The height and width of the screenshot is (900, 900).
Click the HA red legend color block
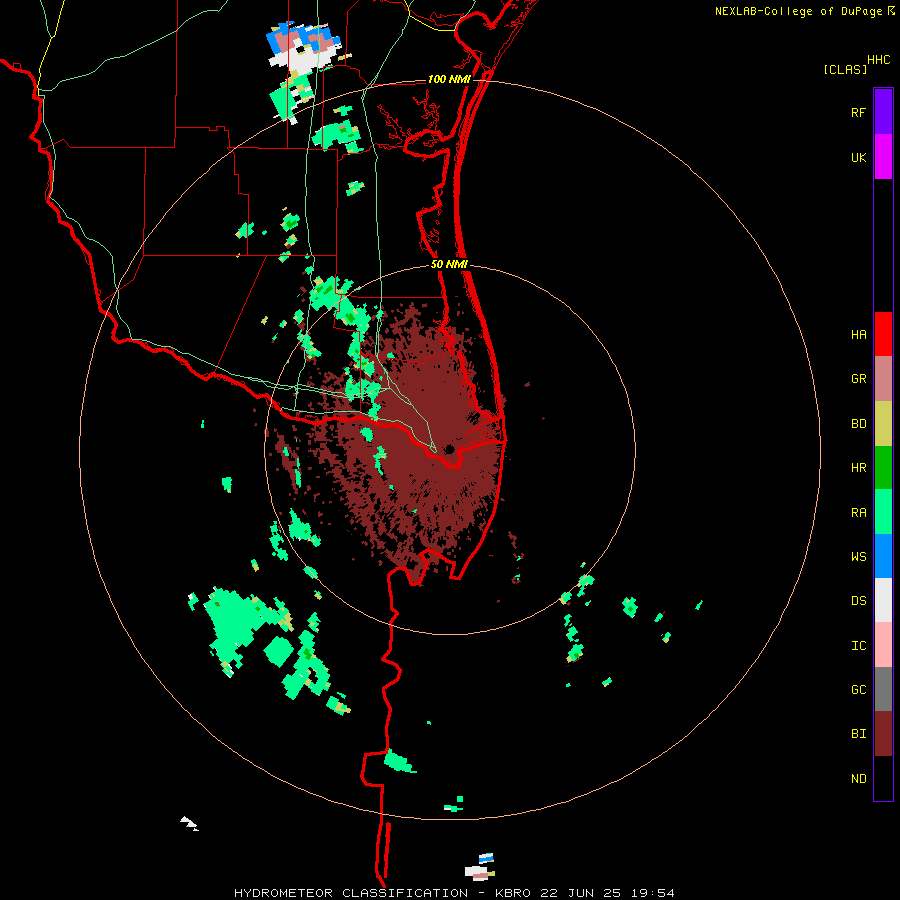point(883,334)
